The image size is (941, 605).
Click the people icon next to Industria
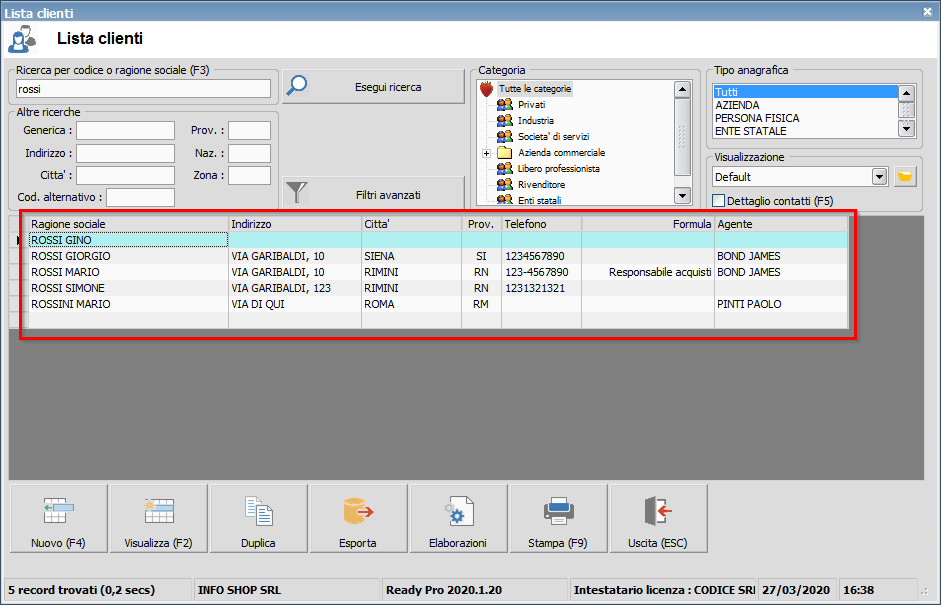pyautogui.click(x=505, y=121)
